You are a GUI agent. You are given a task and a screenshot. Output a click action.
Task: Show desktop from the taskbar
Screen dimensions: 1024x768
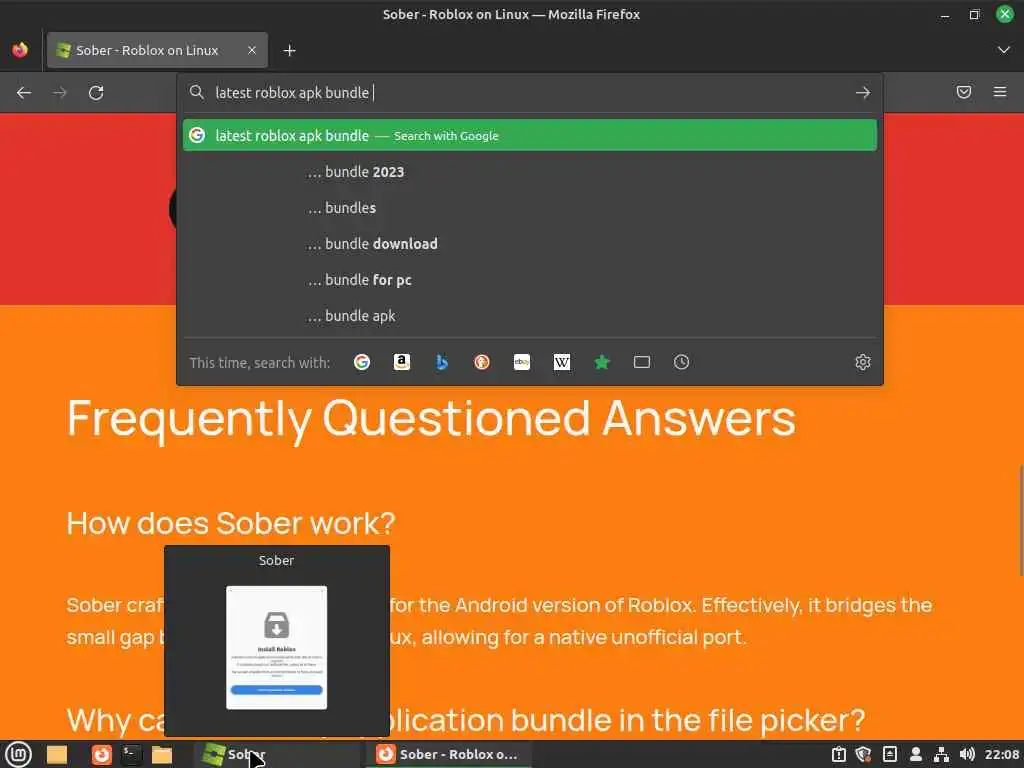[x=57, y=754]
